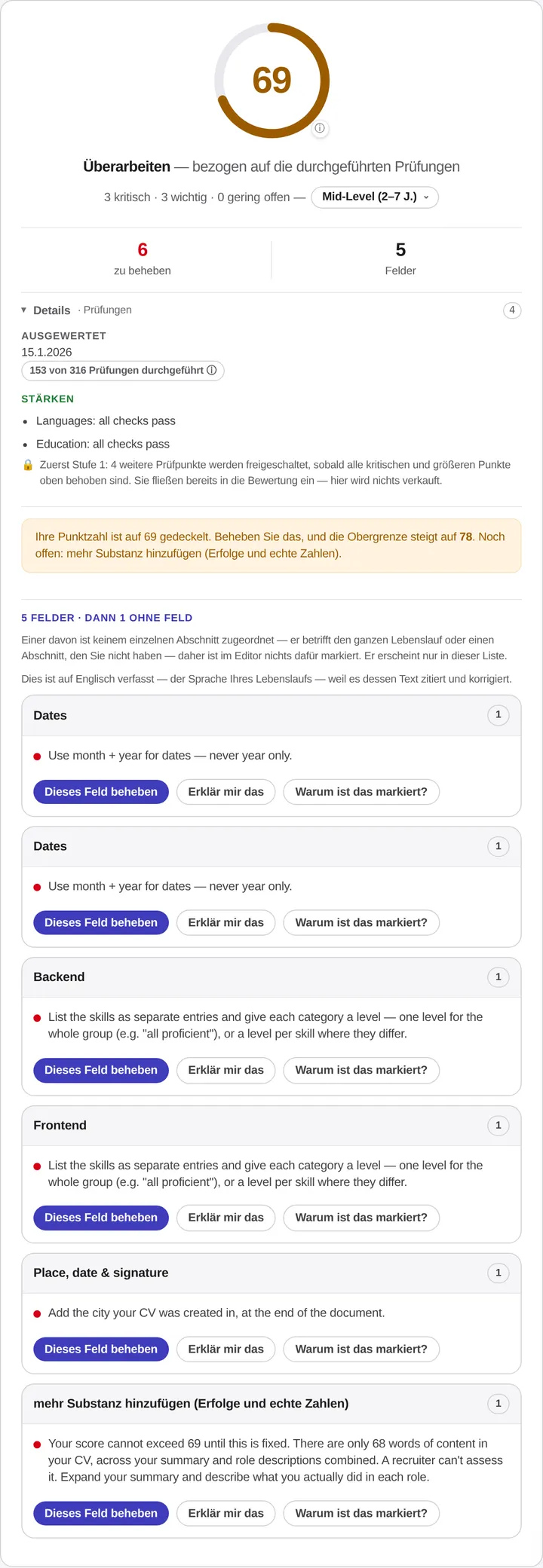The image size is (543, 1568).
Task: Click 'Dieses Feld beheben' under Frontend
Action: click(101, 1218)
